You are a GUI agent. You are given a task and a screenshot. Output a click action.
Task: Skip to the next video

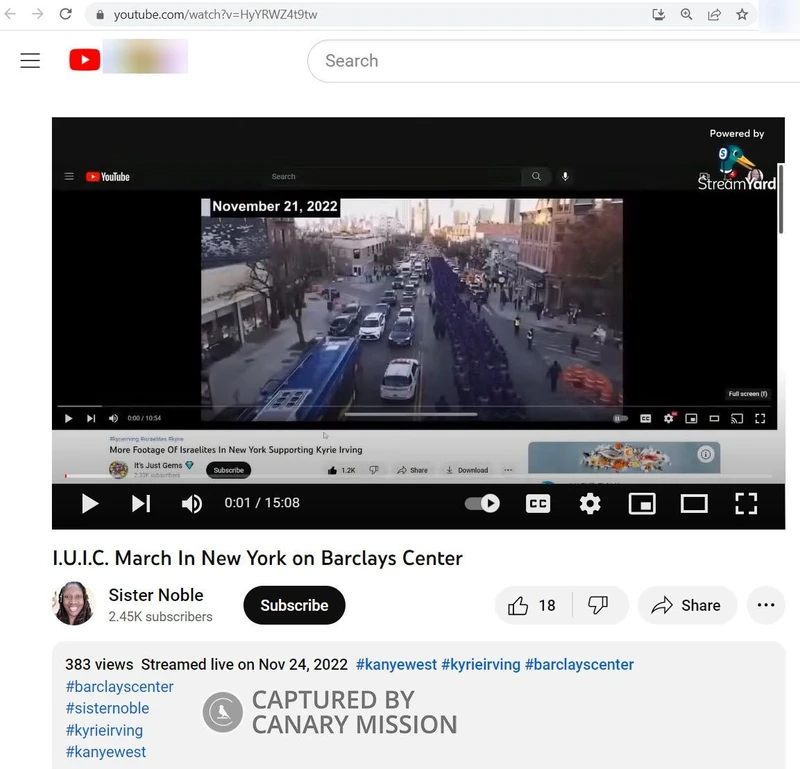(140, 503)
